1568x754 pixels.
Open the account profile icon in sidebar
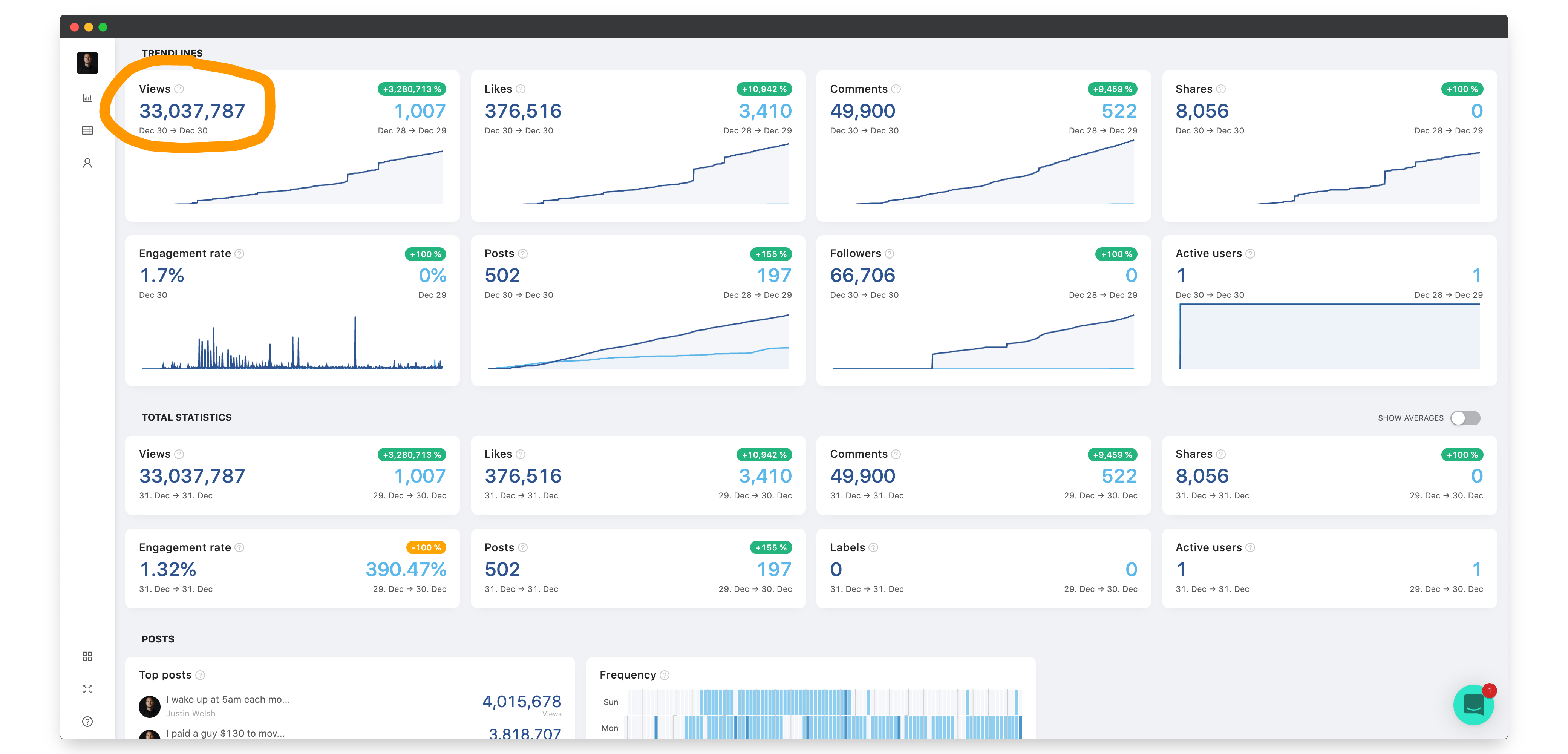(x=87, y=162)
